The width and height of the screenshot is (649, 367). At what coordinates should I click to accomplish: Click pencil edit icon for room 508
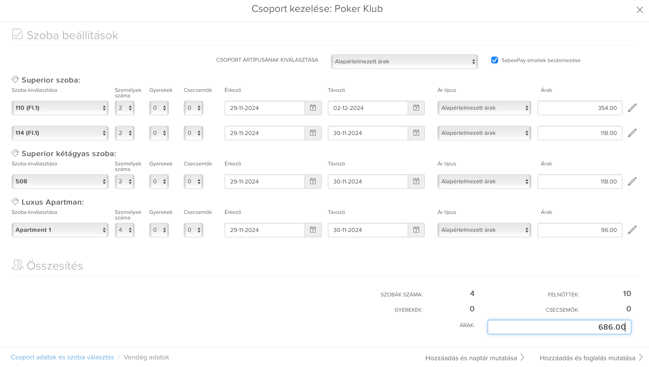click(x=632, y=182)
